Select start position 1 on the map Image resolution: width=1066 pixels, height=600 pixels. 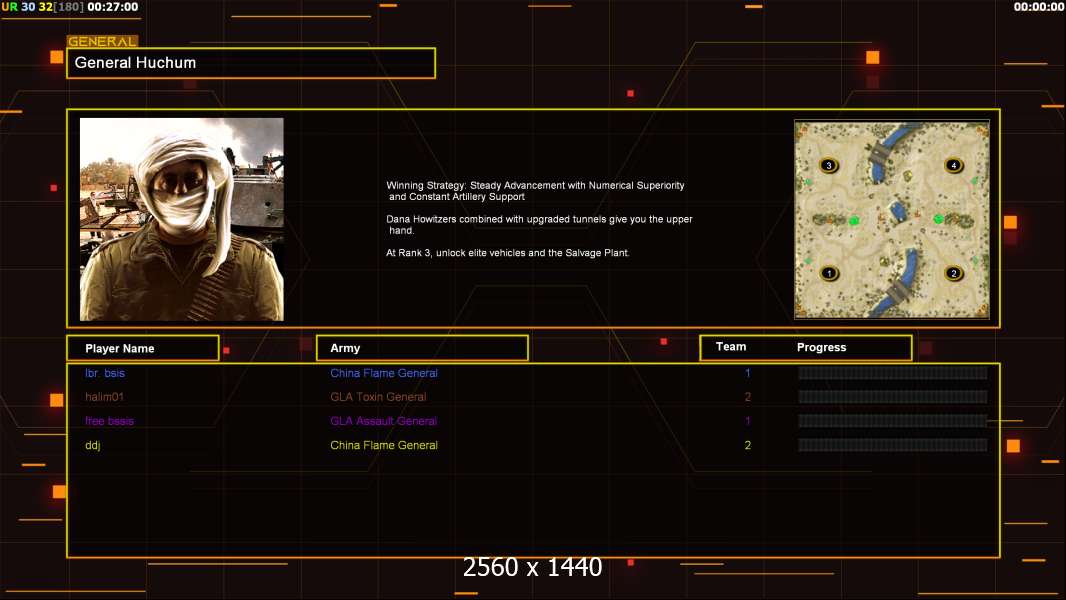pos(829,274)
